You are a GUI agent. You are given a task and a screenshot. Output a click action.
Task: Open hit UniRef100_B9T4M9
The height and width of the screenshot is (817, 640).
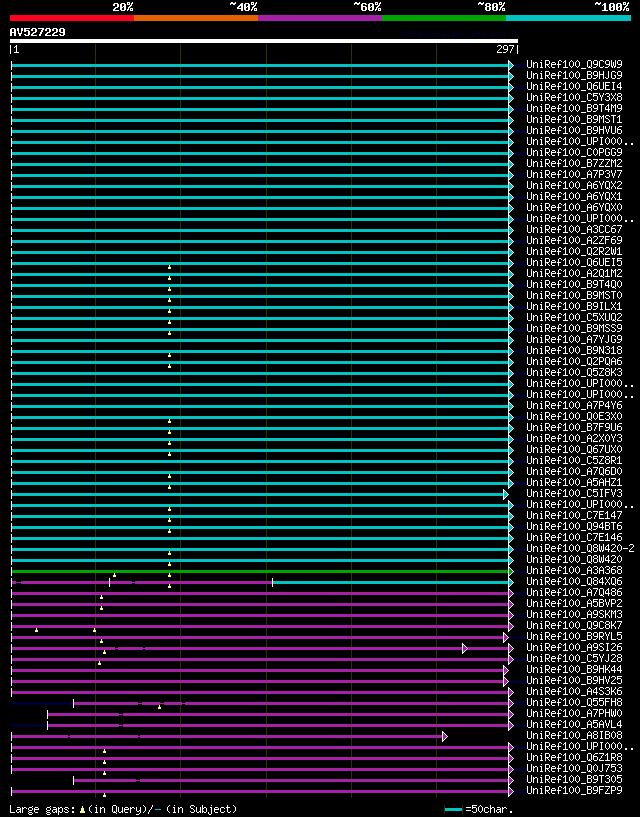[574, 108]
